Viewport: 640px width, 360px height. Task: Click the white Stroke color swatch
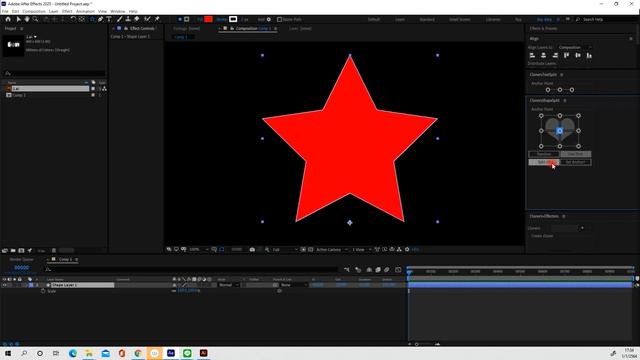coord(233,19)
